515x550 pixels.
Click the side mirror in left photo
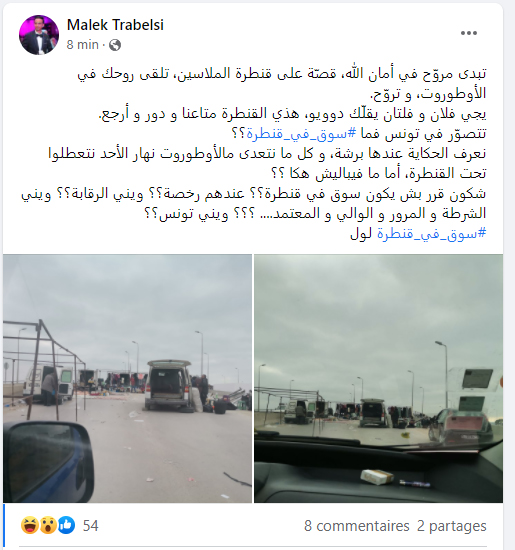tap(48, 462)
